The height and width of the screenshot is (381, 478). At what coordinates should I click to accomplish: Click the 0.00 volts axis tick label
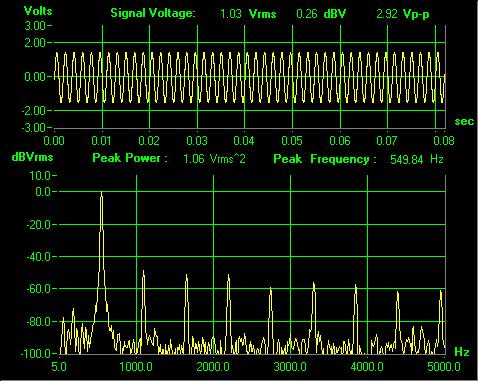coord(35,77)
